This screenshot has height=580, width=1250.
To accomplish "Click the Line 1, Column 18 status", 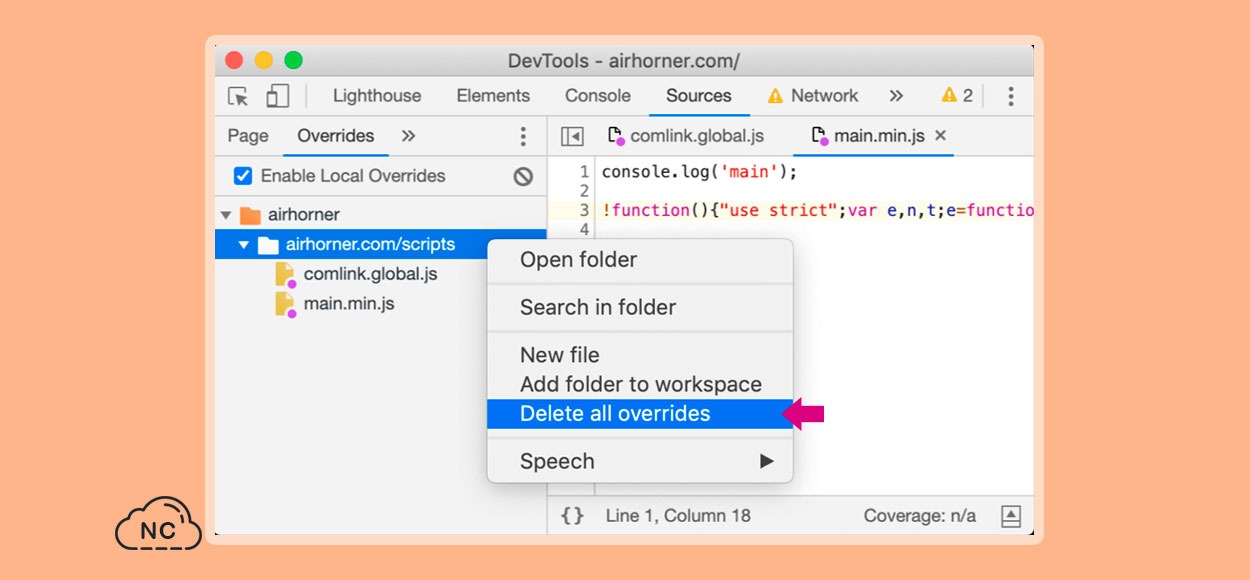I will [x=678, y=516].
